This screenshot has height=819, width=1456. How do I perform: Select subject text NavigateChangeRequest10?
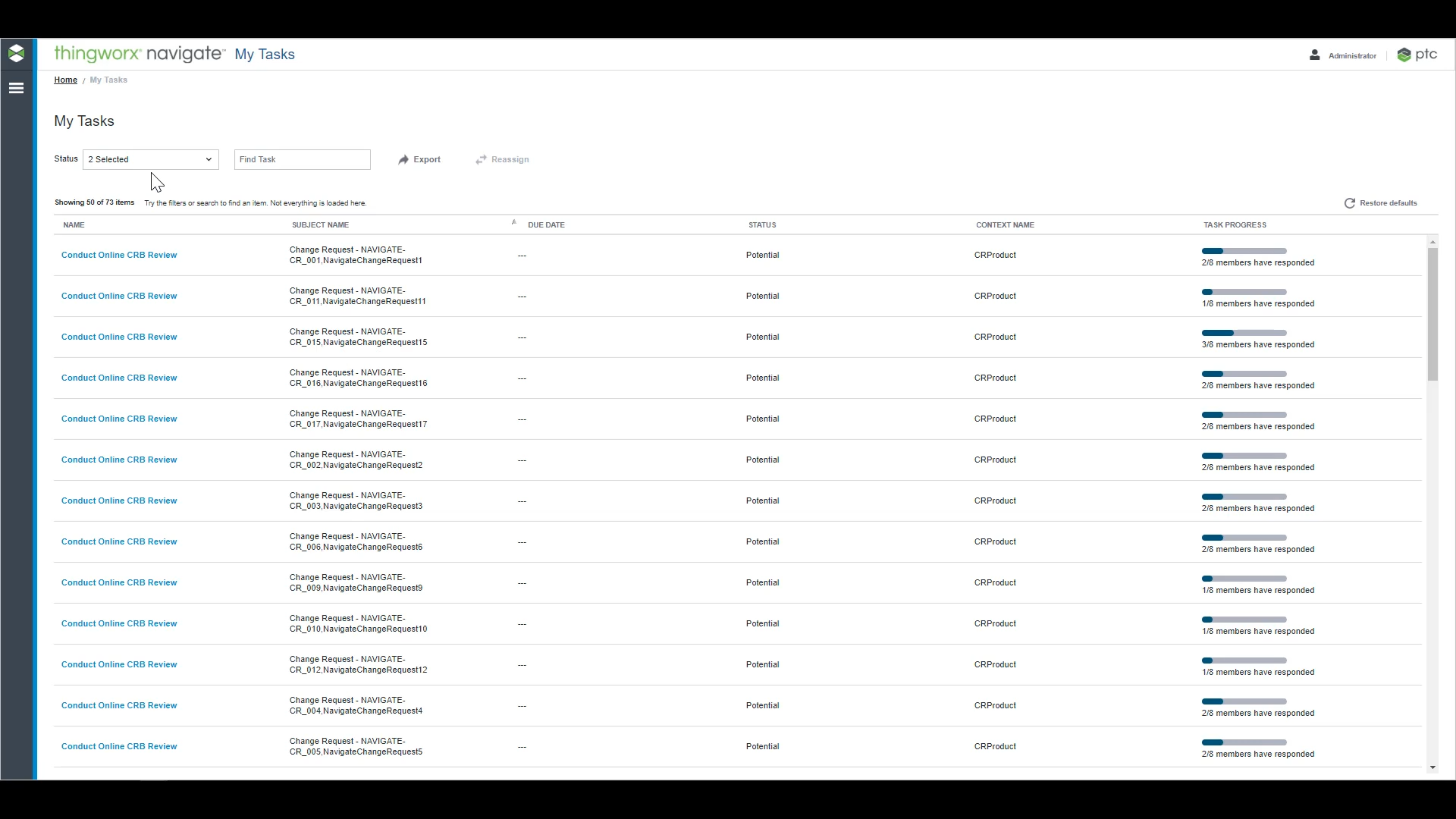tap(375, 629)
